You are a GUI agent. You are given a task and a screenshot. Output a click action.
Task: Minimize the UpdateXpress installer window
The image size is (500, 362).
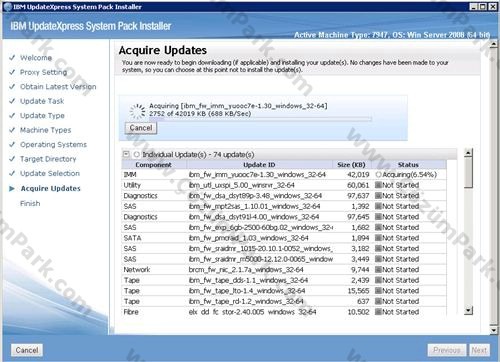474,7
